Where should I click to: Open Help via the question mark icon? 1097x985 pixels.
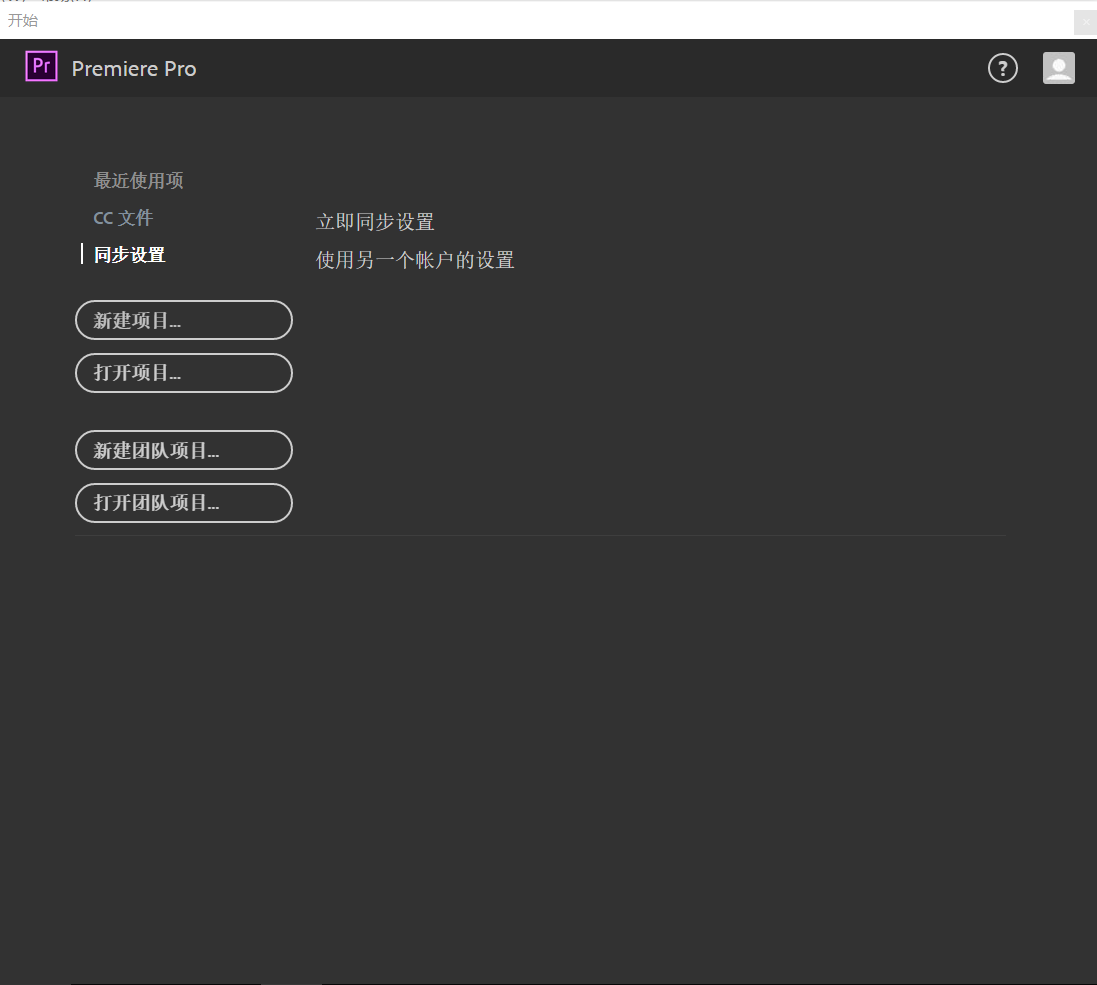pyautogui.click(x=1002, y=68)
